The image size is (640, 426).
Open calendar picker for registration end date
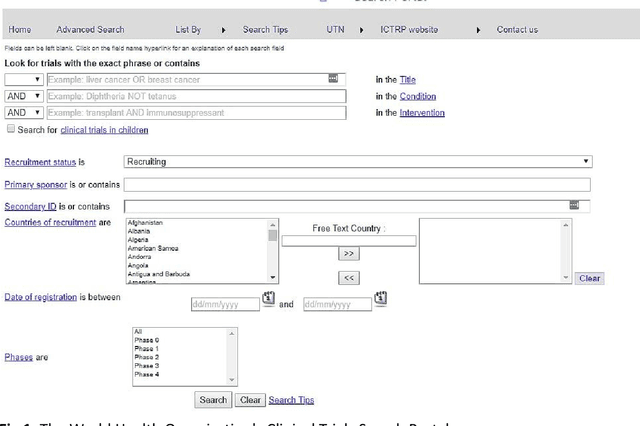pos(380,298)
